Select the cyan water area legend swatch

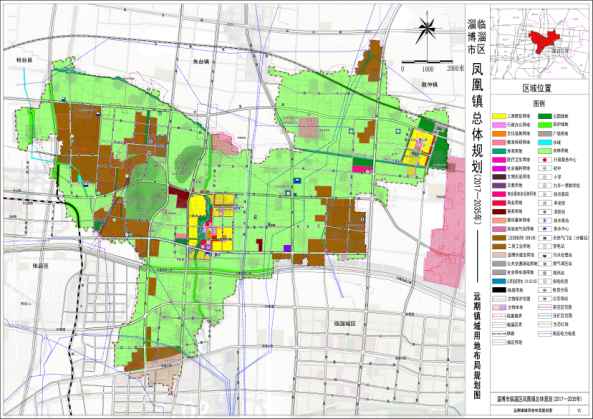pyautogui.click(x=545, y=142)
